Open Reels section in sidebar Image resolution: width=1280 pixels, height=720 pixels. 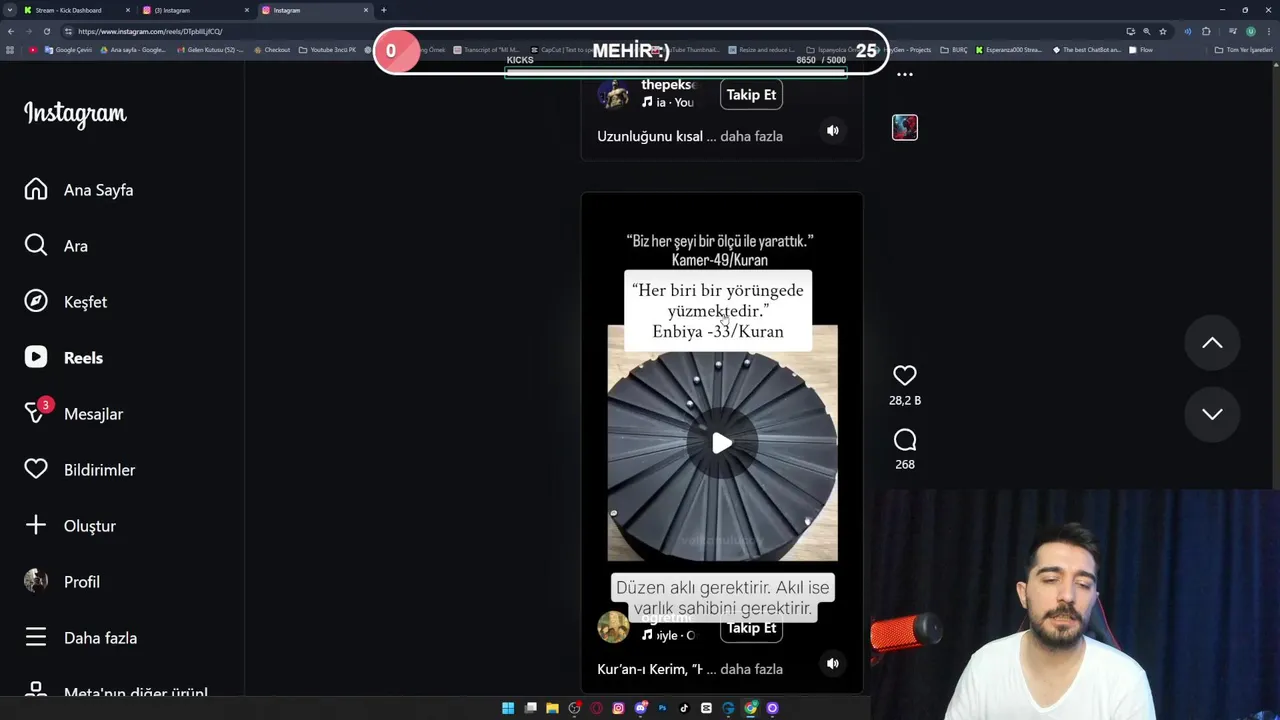click(x=64, y=358)
